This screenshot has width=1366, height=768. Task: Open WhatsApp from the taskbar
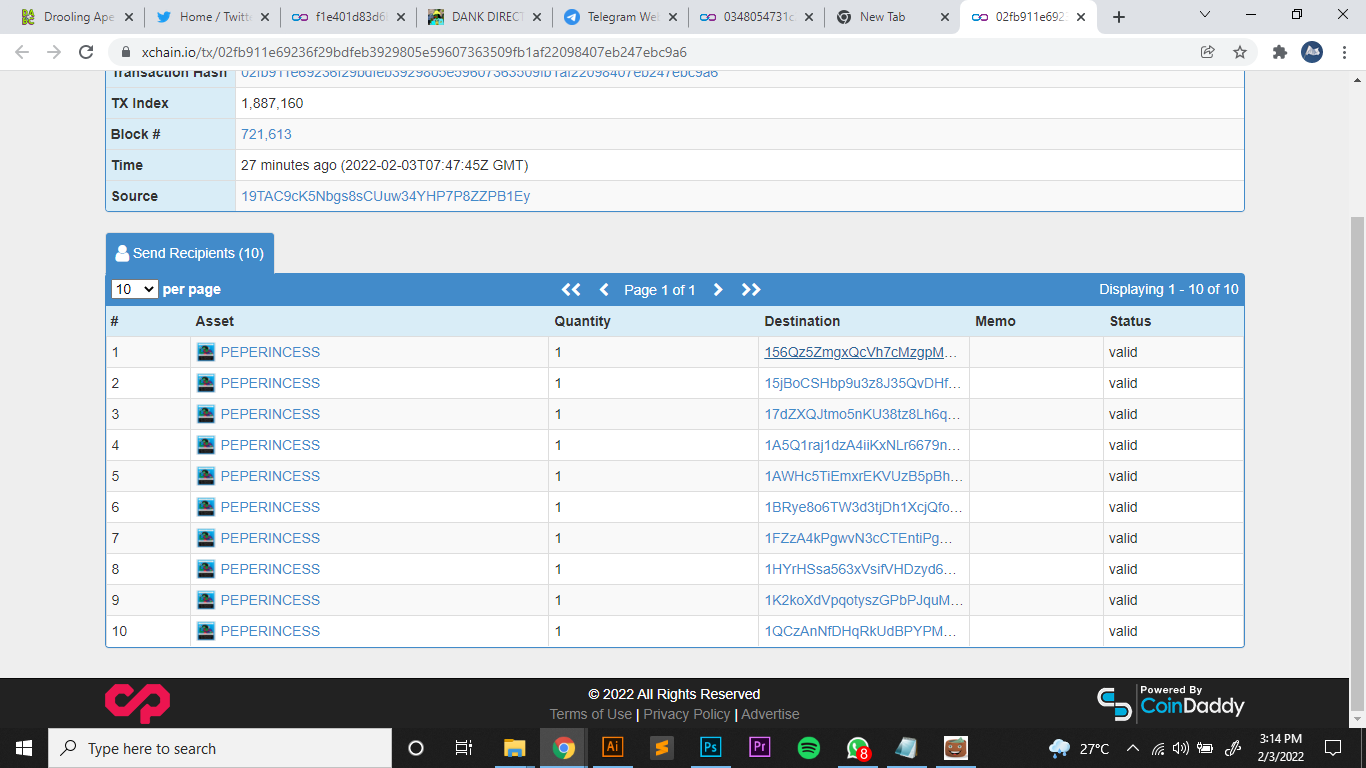[x=858, y=748]
